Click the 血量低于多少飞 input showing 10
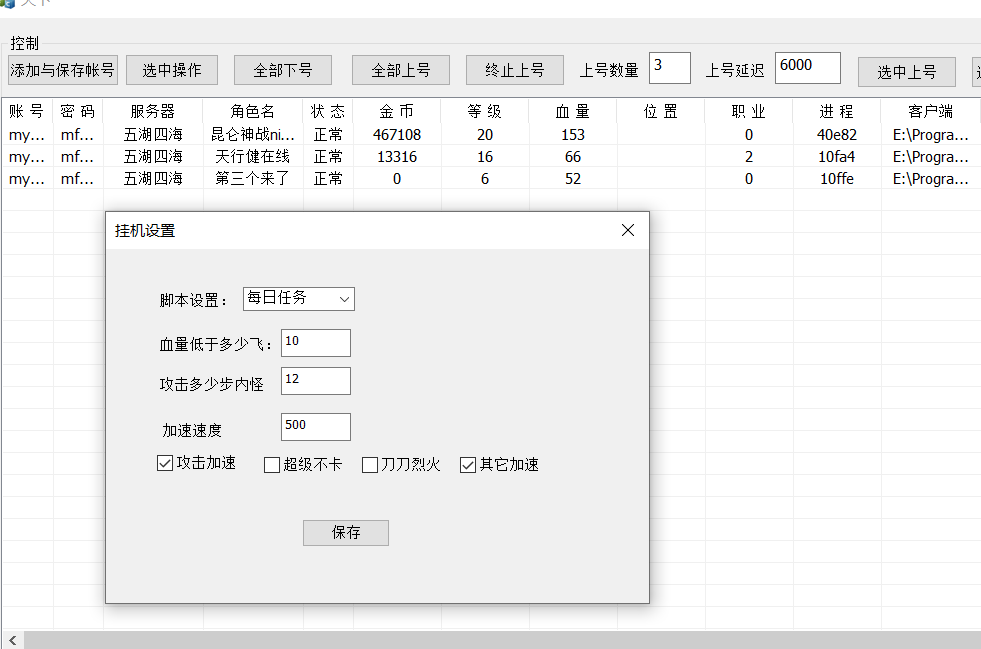This screenshot has width=981, height=649. coord(315,342)
